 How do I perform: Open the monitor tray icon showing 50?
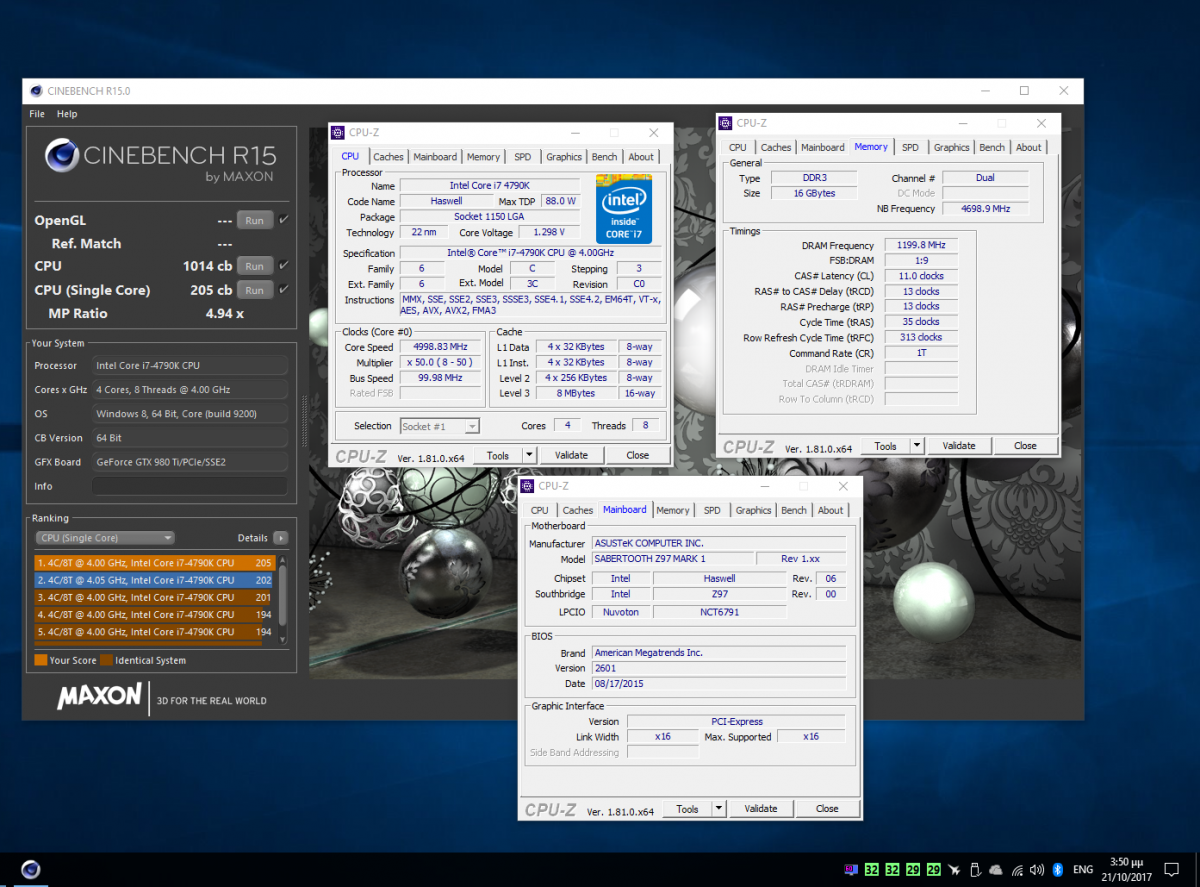(851, 869)
